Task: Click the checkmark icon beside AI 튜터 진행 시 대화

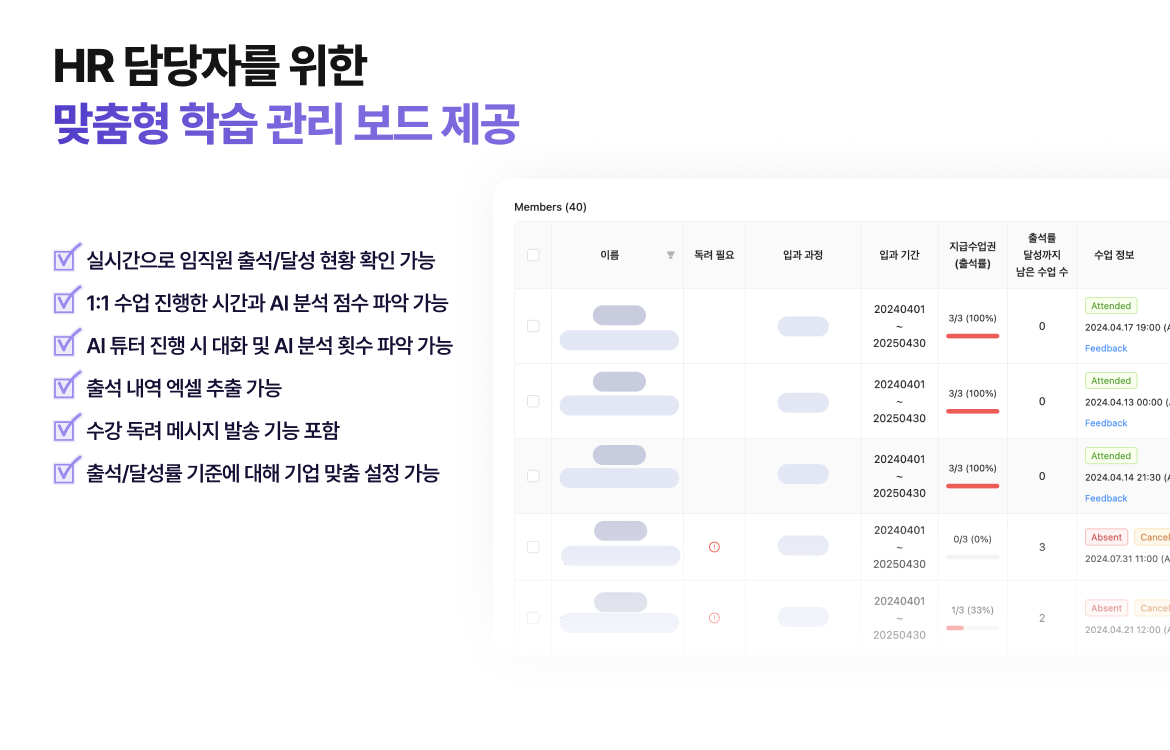Action: click(66, 342)
